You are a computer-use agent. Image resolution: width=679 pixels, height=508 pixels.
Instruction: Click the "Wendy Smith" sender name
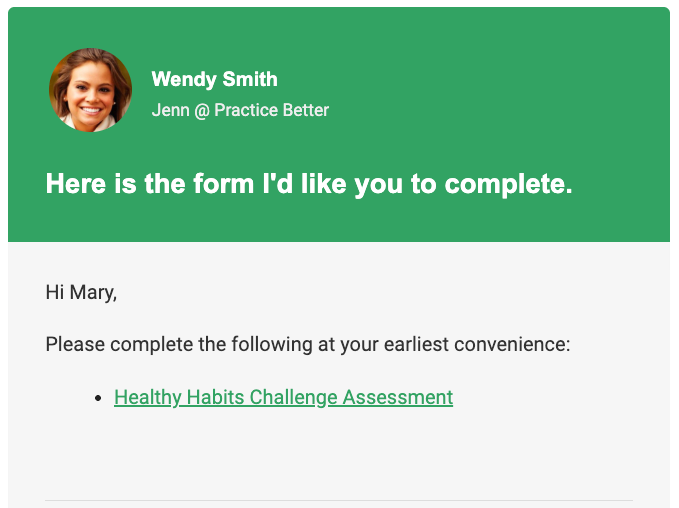(x=214, y=80)
